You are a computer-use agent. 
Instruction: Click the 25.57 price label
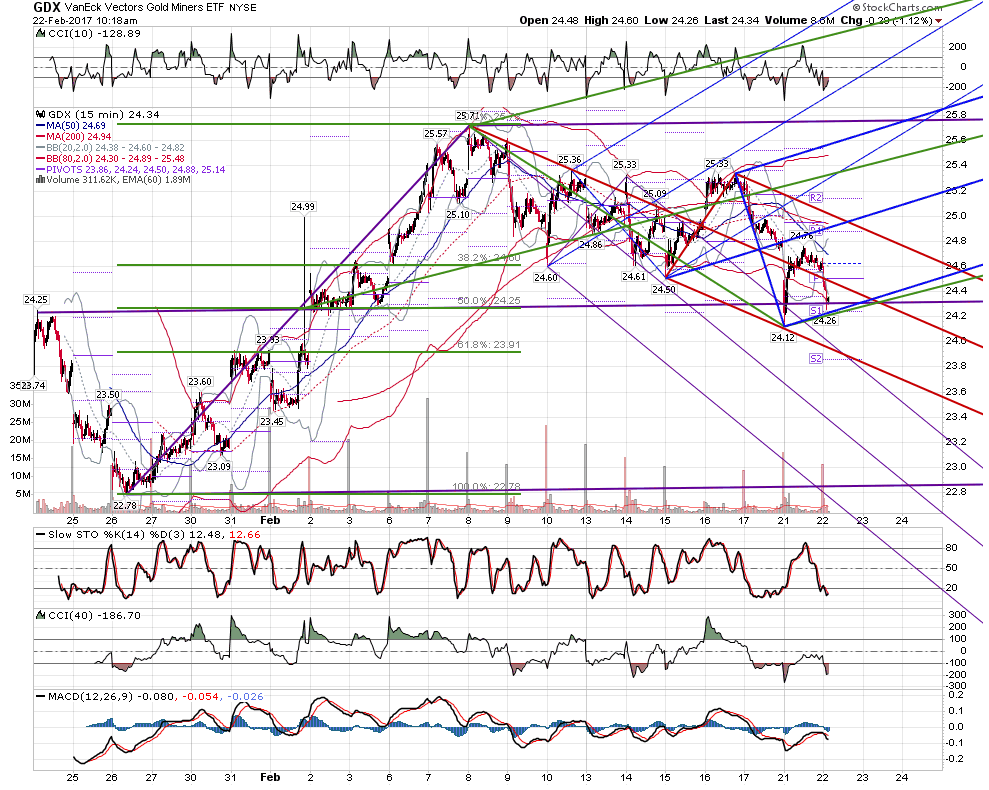point(436,134)
